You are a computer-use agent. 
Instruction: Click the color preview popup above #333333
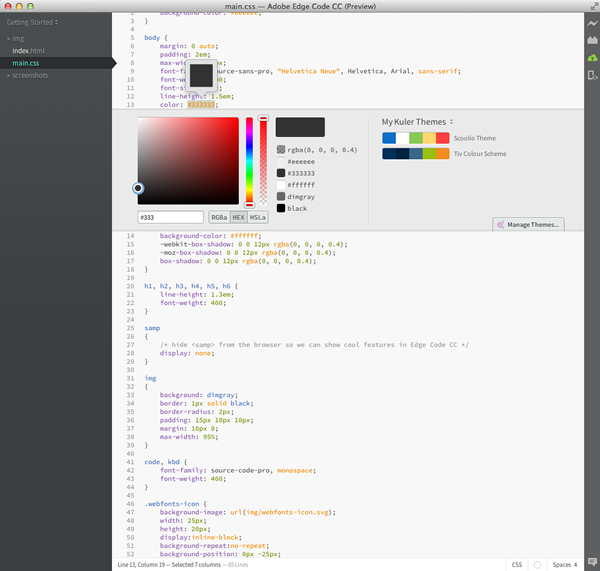click(x=201, y=76)
